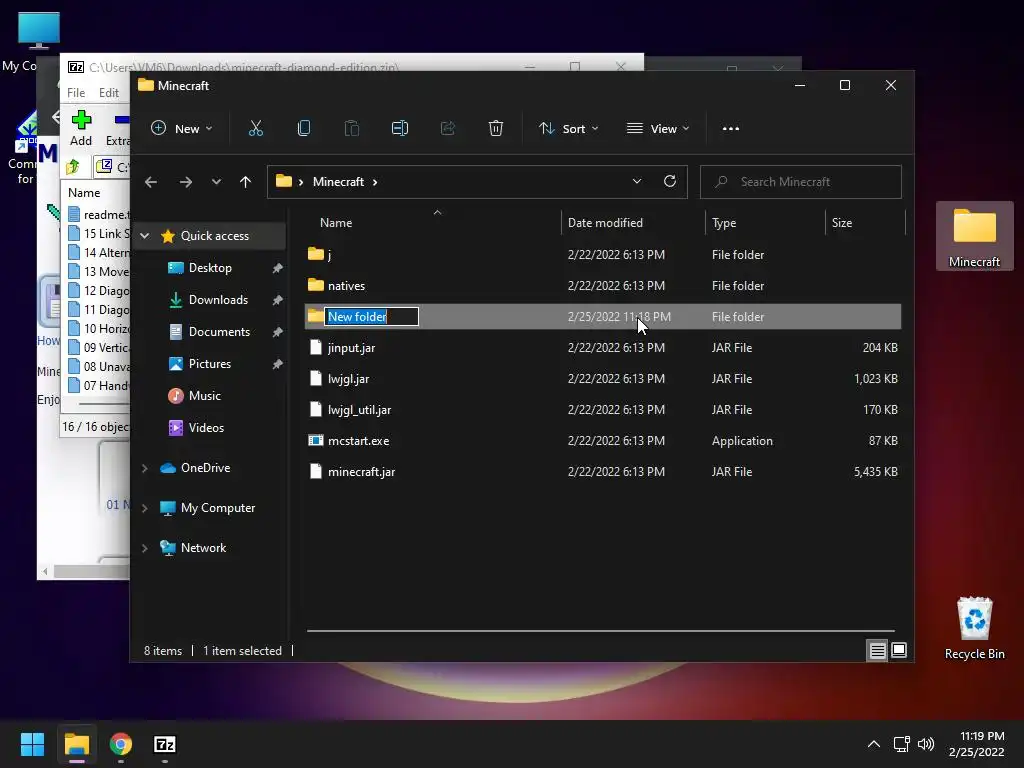Viewport: 1024px width, 768px height.
Task: Click the Name column in 7-Zip window
Action: coord(84,193)
